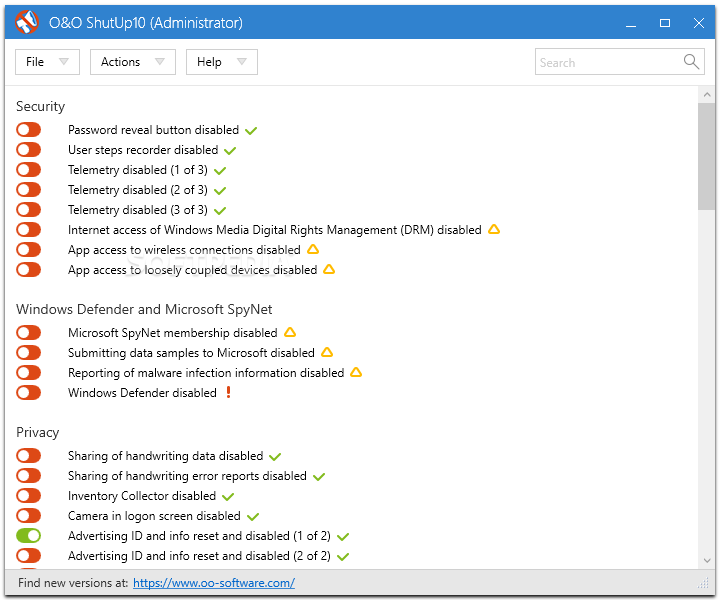Toggle Password reveal button disabled switch
The width and height of the screenshot is (720, 600).
tap(28, 129)
